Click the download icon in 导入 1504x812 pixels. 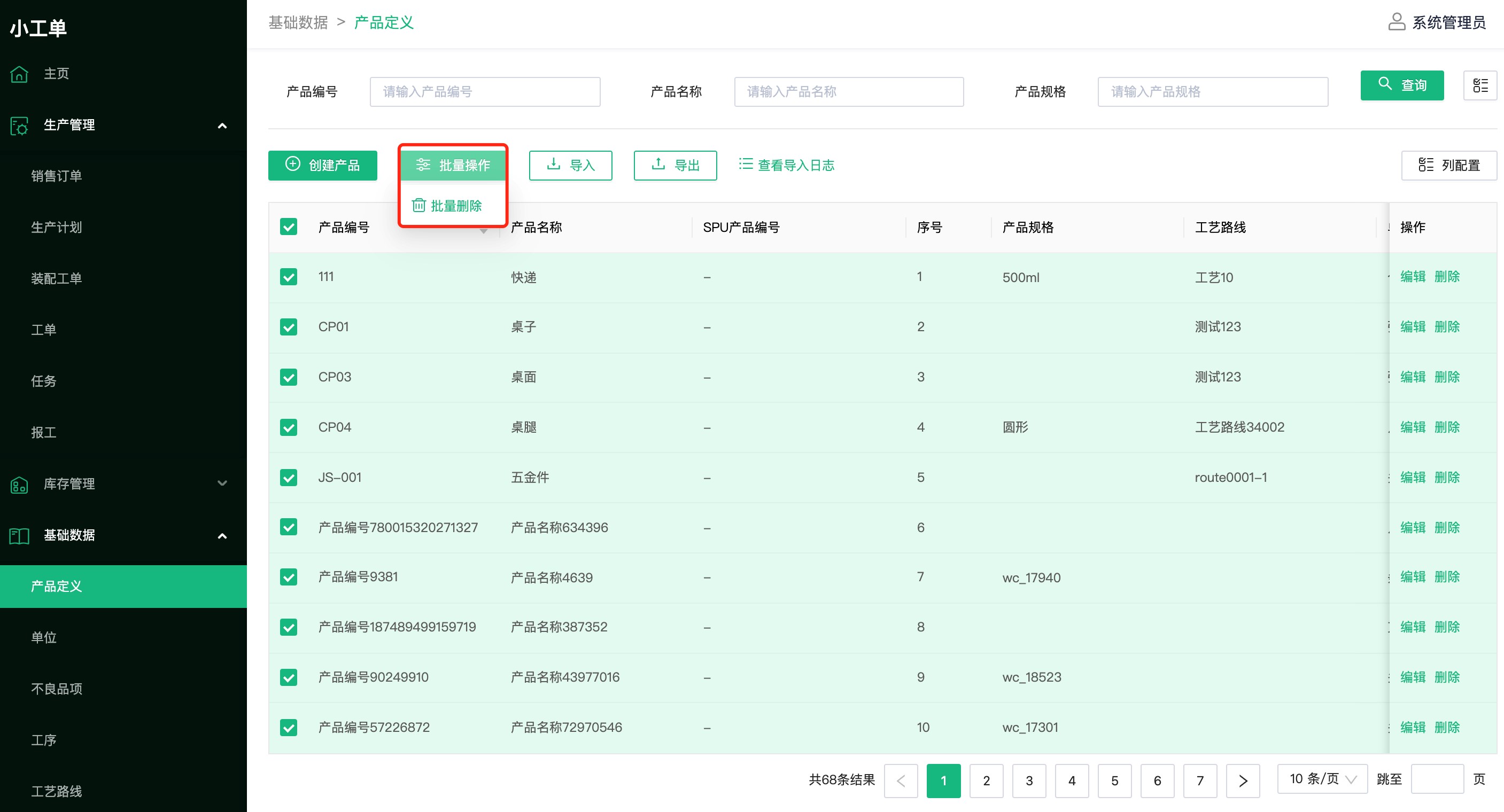click(554, 164)
